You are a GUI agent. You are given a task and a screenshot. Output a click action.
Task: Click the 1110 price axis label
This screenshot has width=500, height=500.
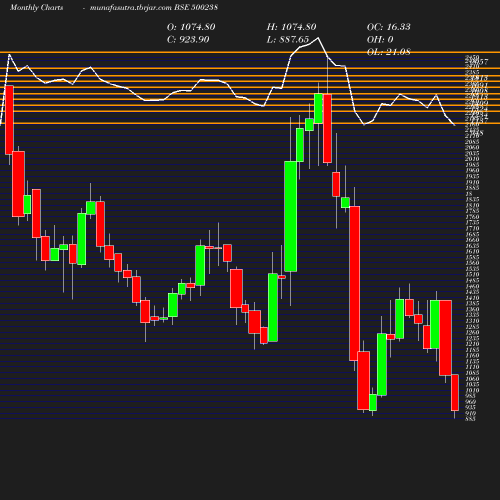pyautogui.click(x=472, y=367)
